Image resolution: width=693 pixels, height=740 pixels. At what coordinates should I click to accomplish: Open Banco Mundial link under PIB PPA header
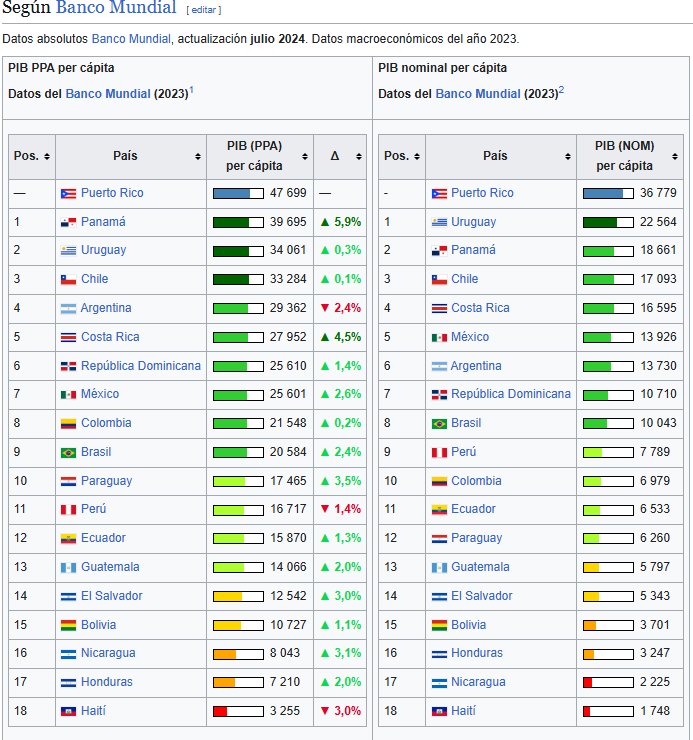click(x=108, y=94)
